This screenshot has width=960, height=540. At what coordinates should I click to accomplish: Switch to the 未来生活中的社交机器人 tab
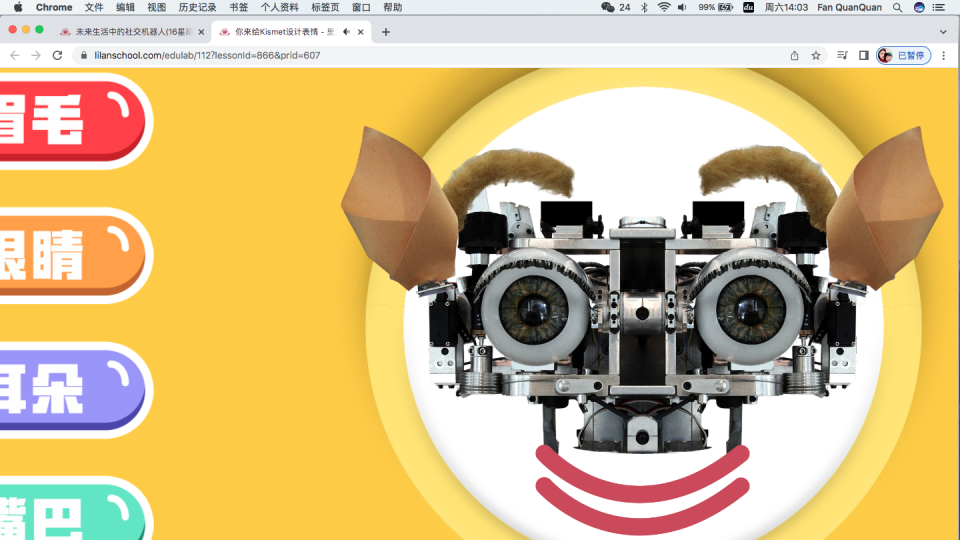pyautogui.click(x=130, y=32)
